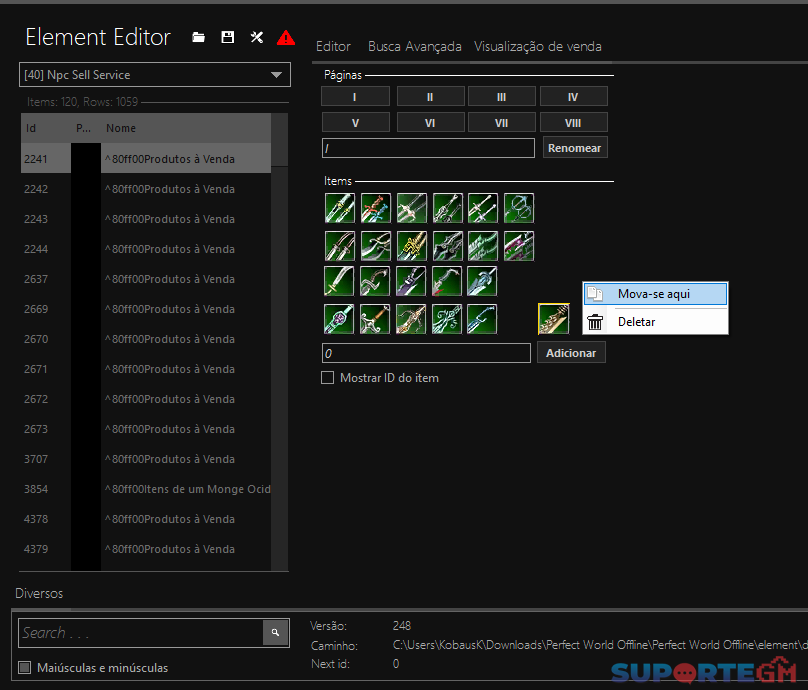Open the Busca Avançada tab
This screenshot has width=808, height=690.
(x=414, y=46)
